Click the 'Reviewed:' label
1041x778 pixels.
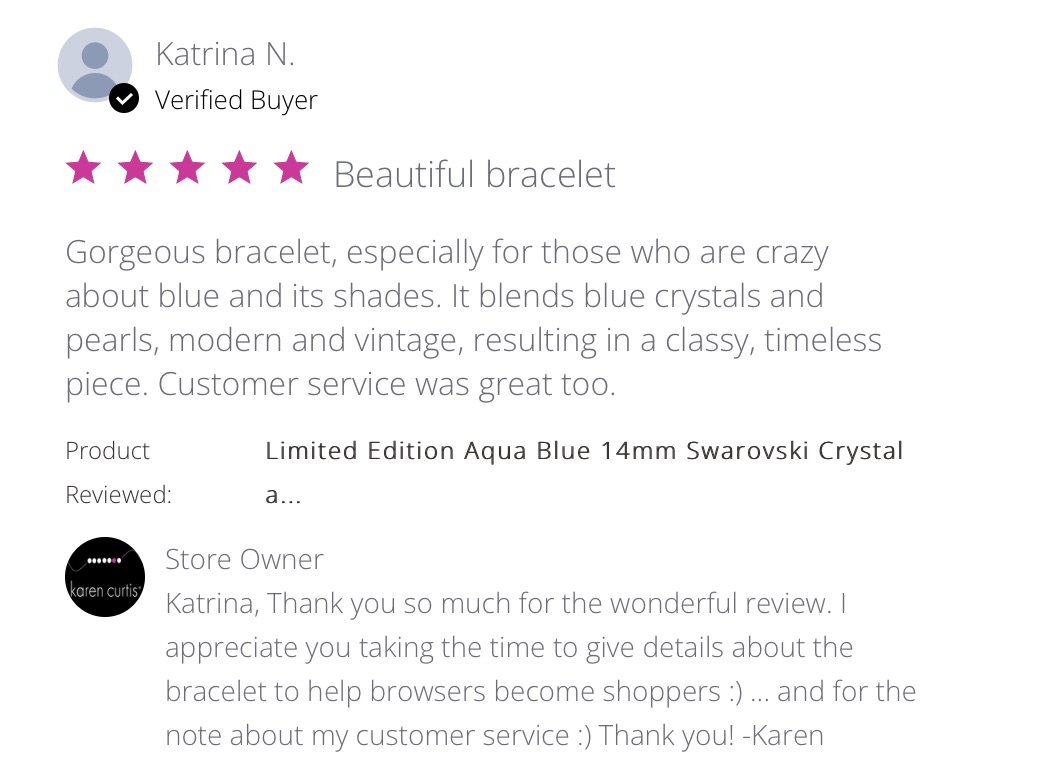click(x=119, y=495)
